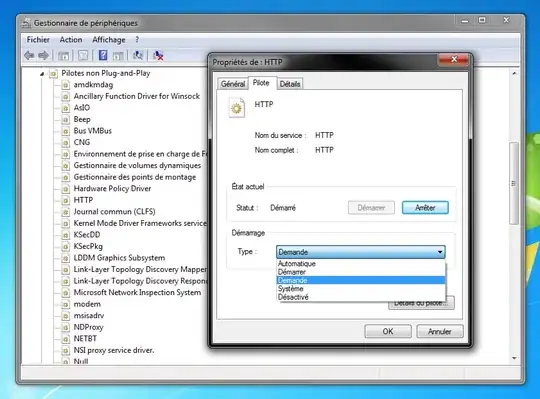
Task: Click the Arrêter button
Action: pos(425,208)
